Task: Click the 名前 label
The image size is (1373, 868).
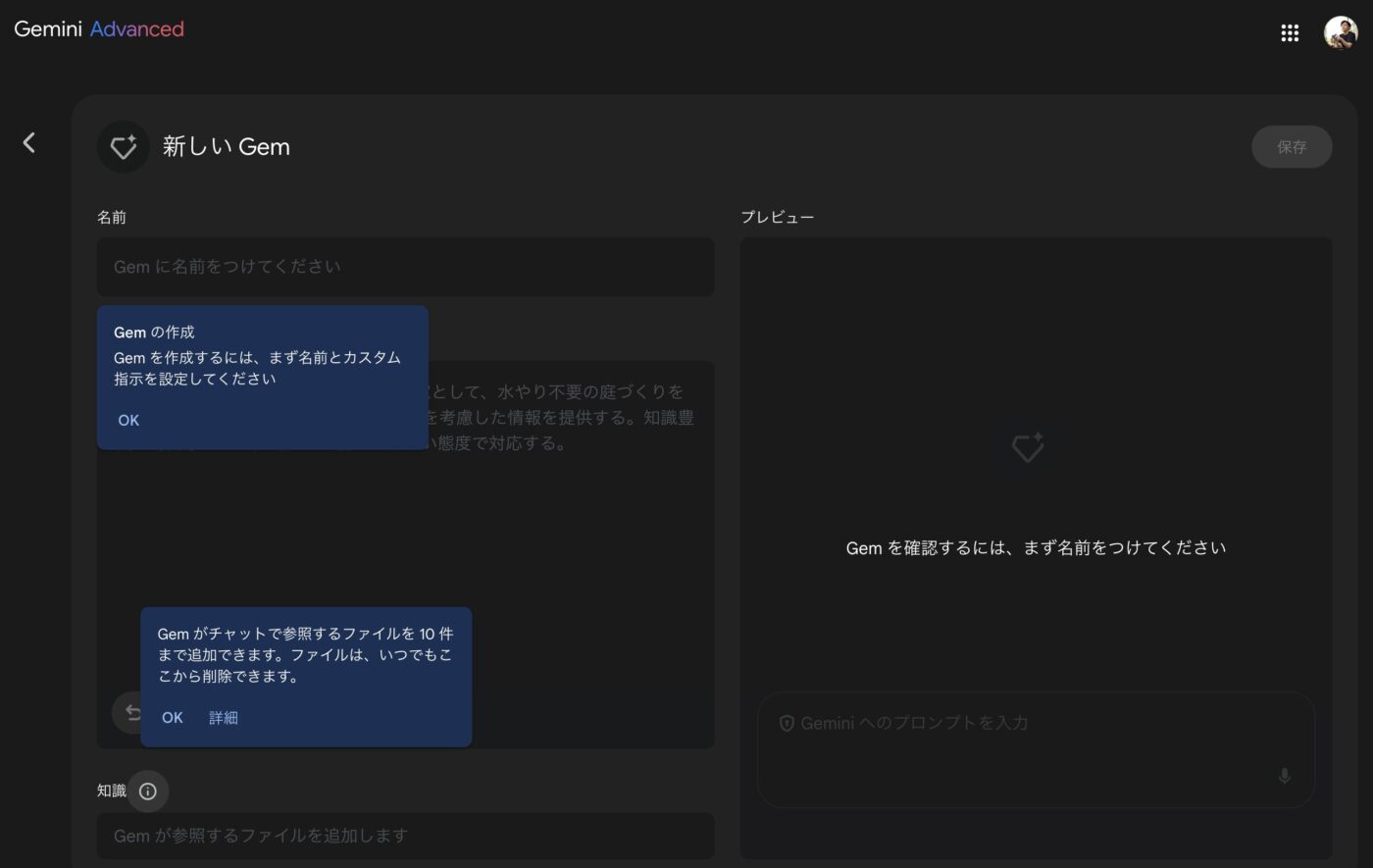Action: coord(111,218)
